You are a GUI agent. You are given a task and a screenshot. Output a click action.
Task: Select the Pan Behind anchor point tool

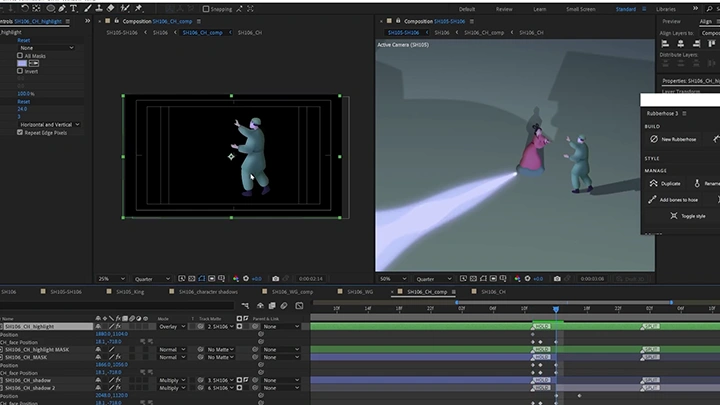pyautogui.click(x=36, y=8)
